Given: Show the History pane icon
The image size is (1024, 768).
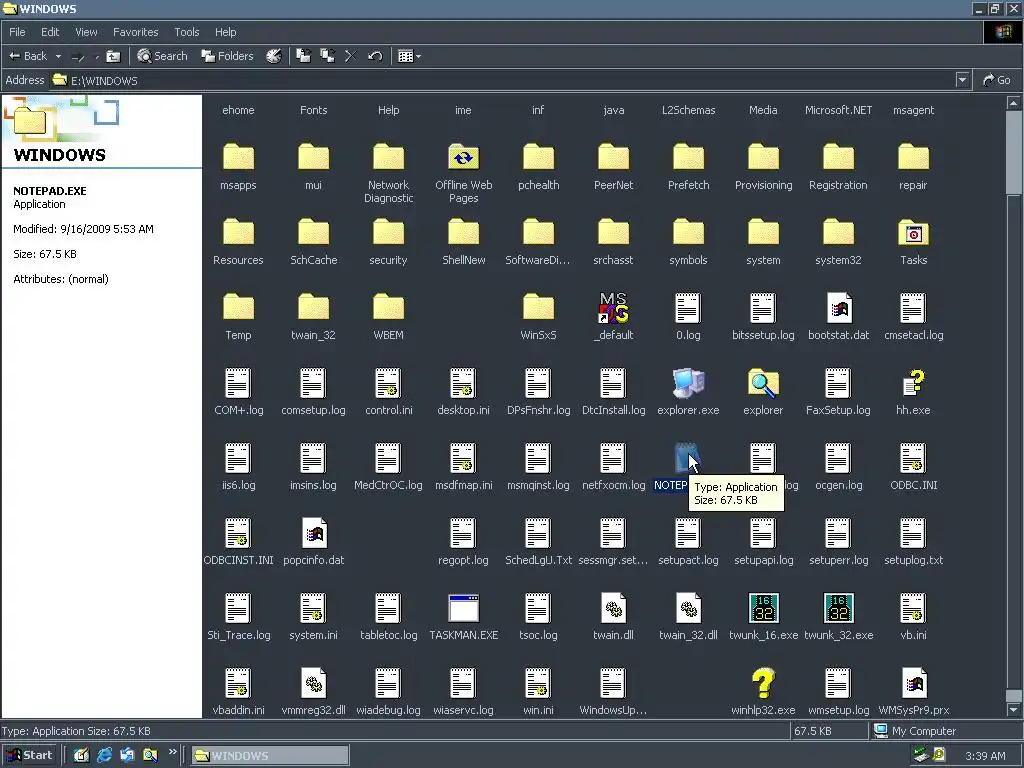Looking at the screenshot, I should (274, 56).
